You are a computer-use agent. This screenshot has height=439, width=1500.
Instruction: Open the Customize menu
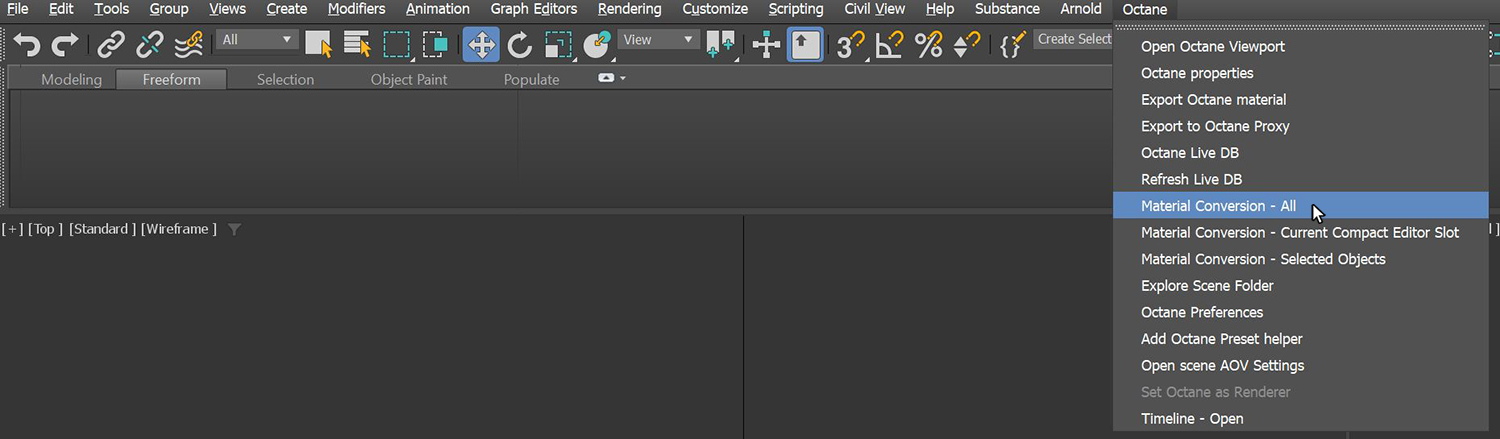pyautogui.click(x=715, y=9)
